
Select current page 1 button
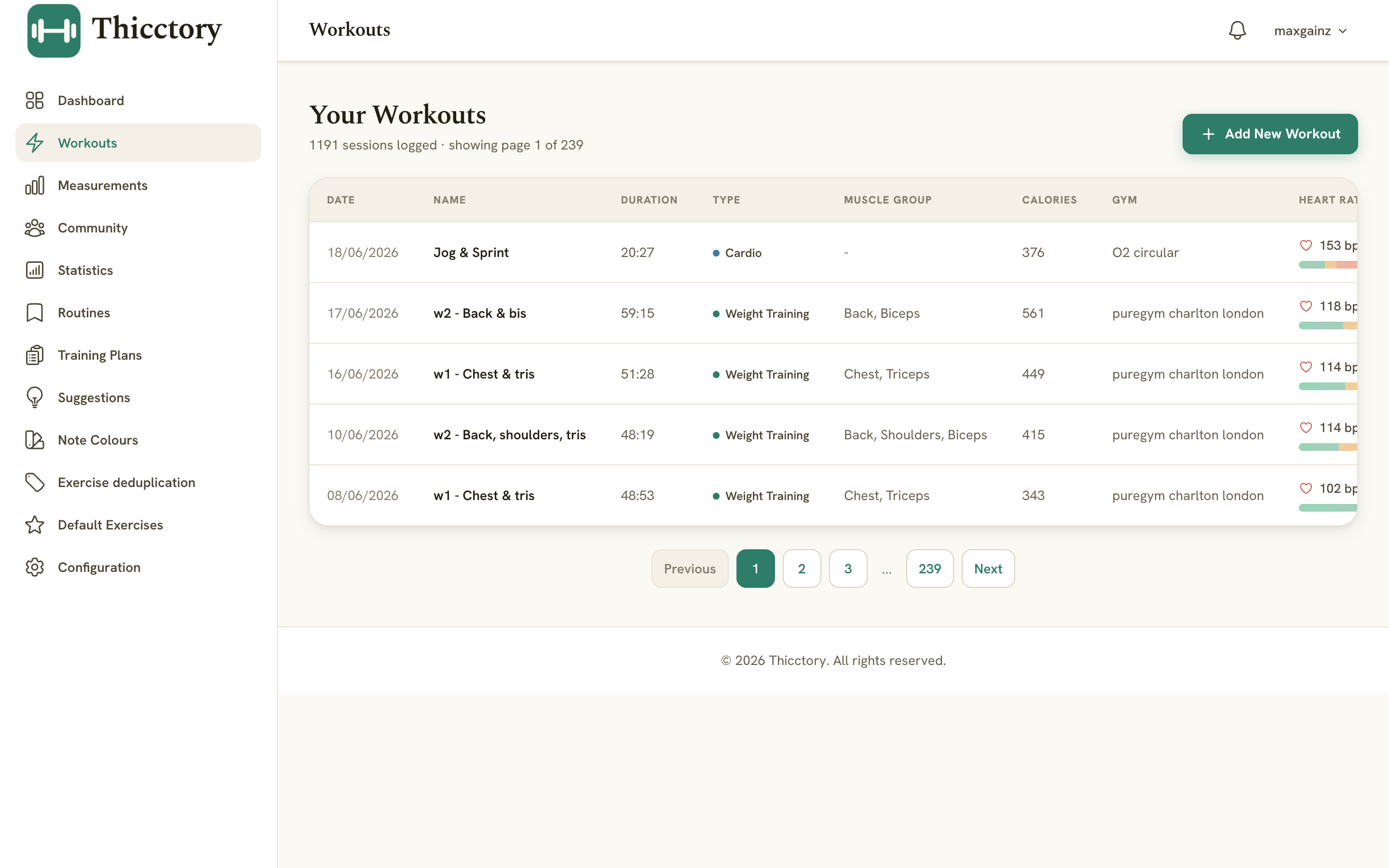click(x=755, y=569)
